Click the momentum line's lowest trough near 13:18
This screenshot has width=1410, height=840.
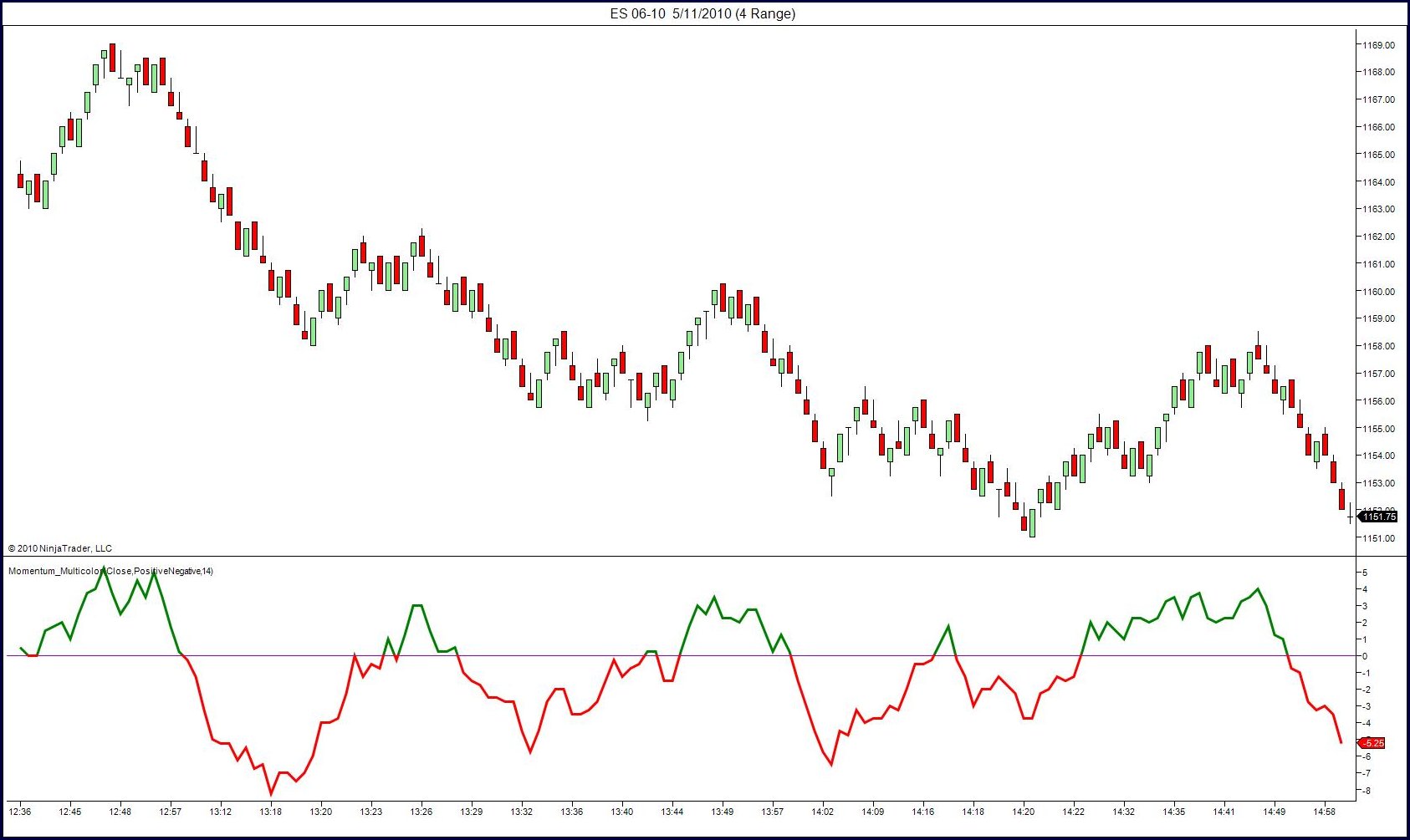coord(271,792)
